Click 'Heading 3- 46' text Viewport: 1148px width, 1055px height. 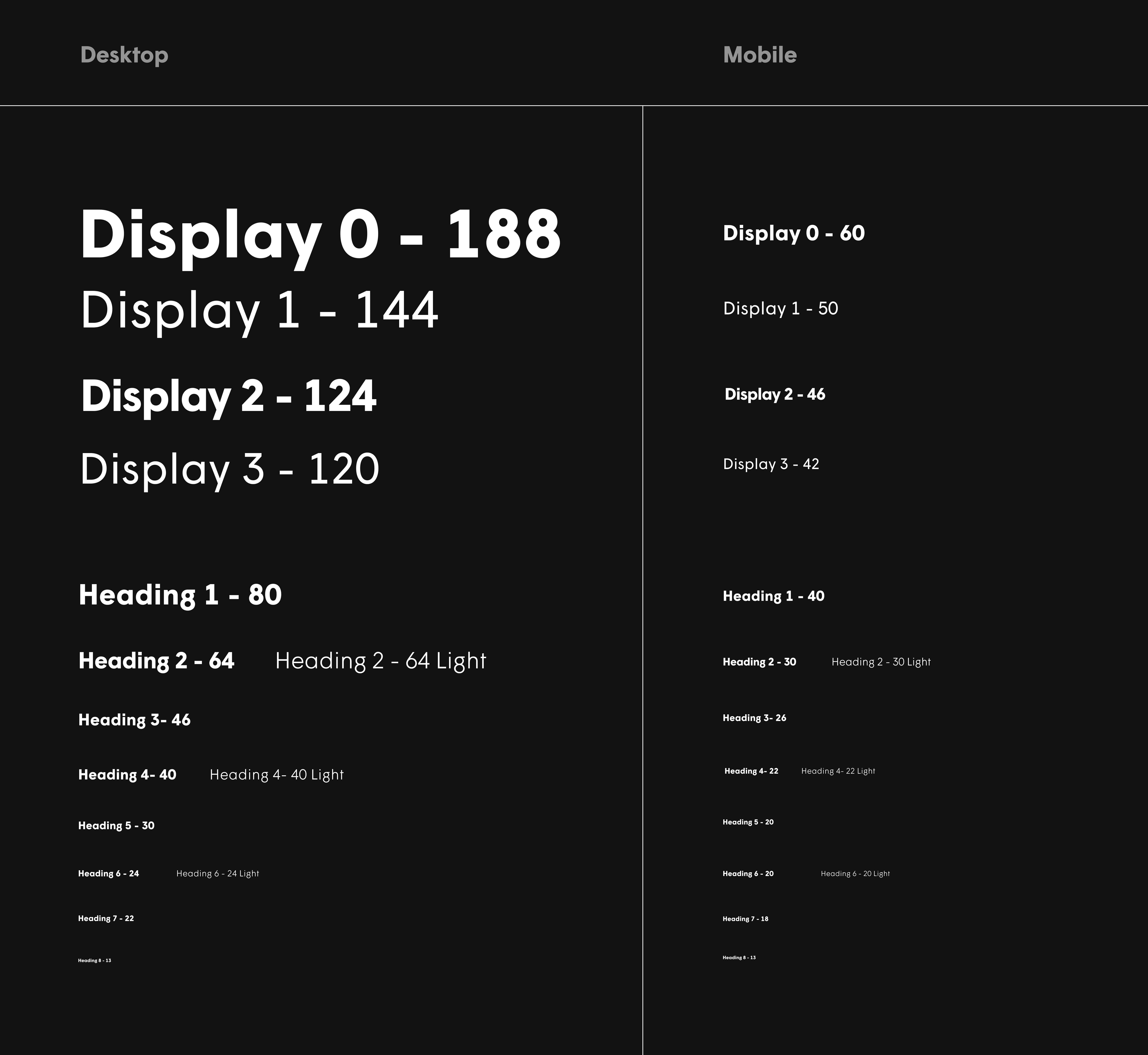tap(135, 720)
